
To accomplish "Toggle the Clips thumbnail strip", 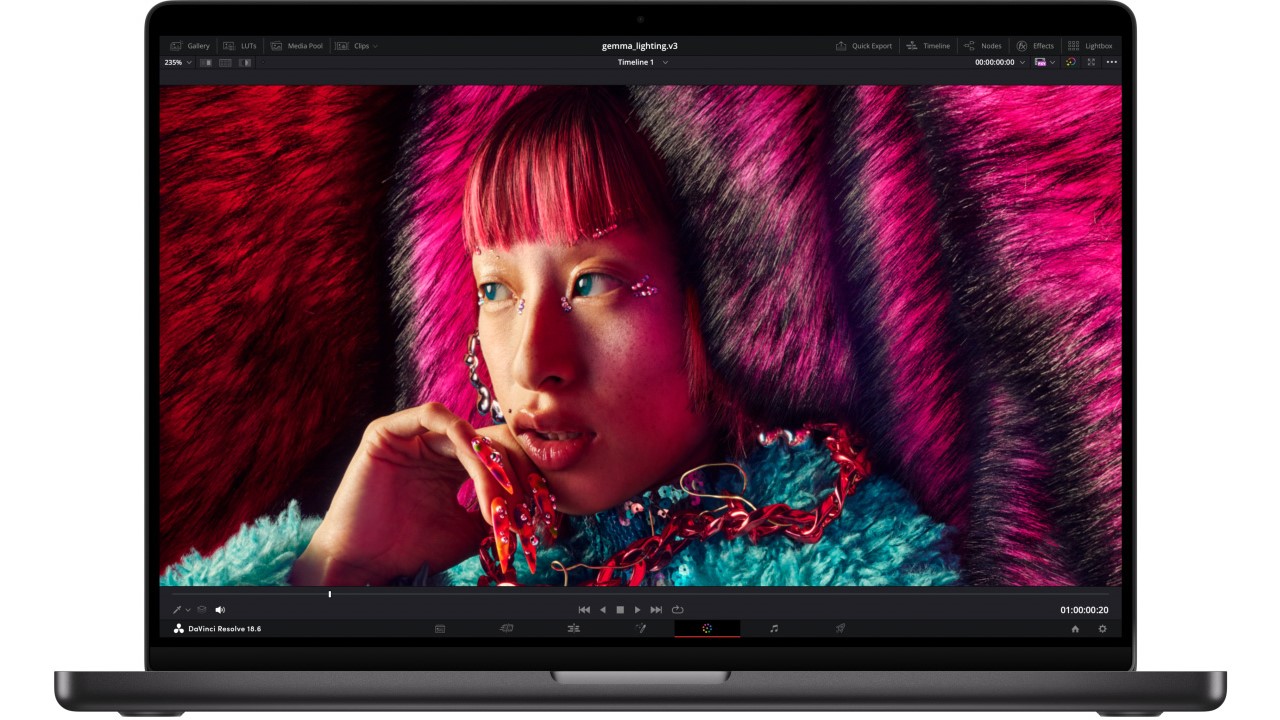I will [352, 46].
